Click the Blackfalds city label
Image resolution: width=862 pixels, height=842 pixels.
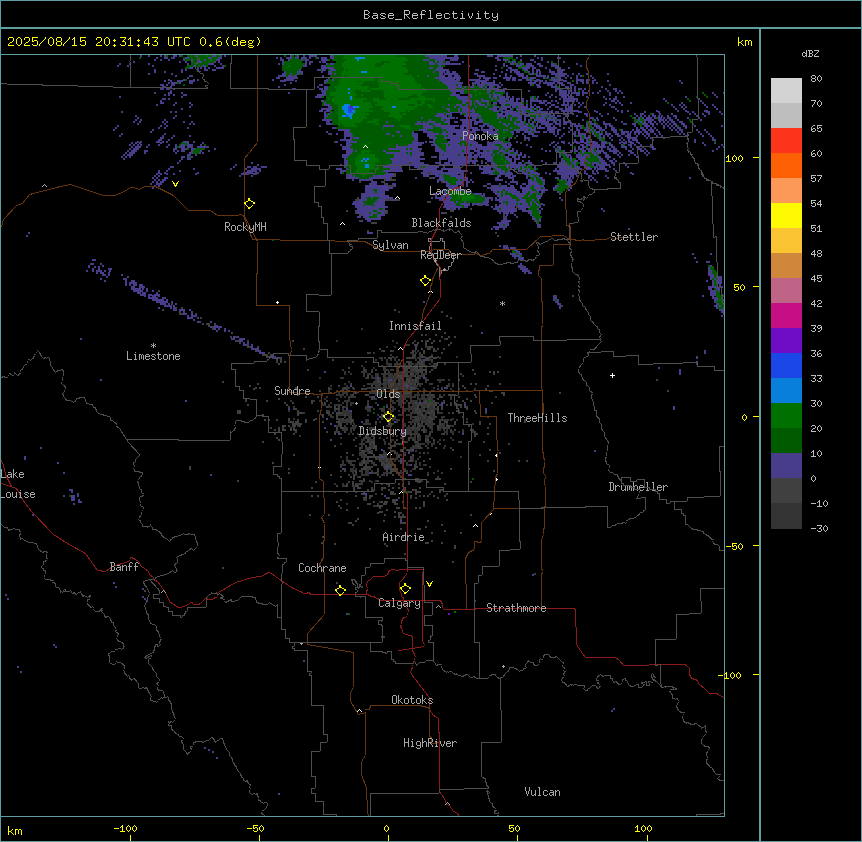point(441,223)
